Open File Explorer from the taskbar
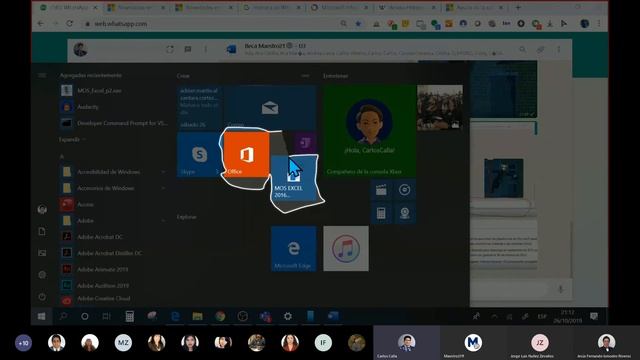This screenshot has height=360, width=640. 198,316
